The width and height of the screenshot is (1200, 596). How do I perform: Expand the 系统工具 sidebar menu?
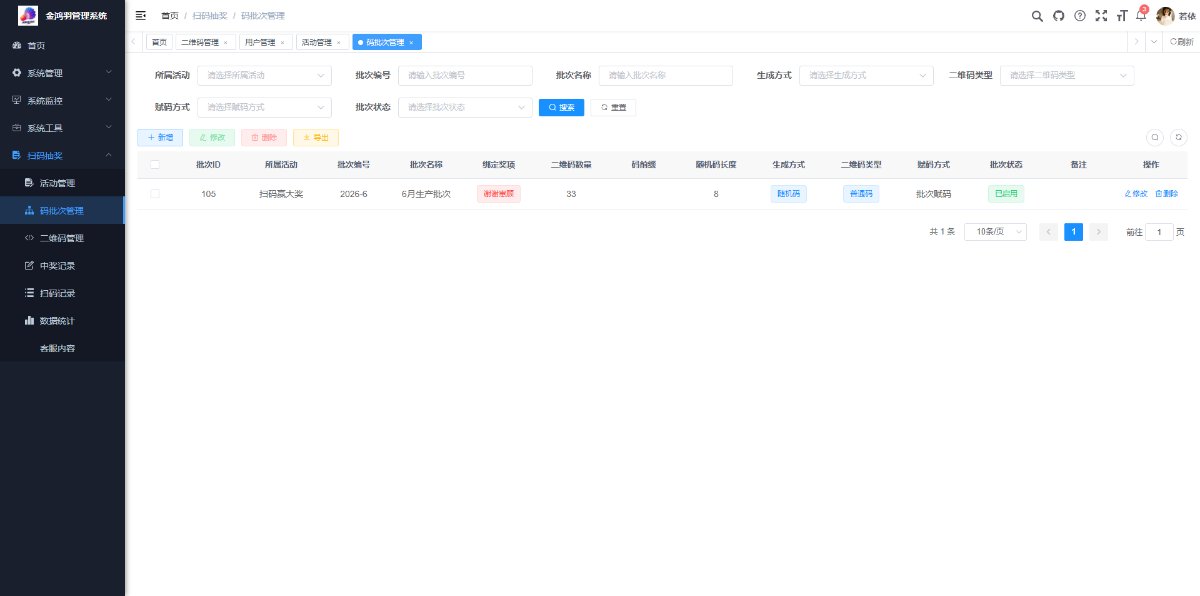coord(62,128)
